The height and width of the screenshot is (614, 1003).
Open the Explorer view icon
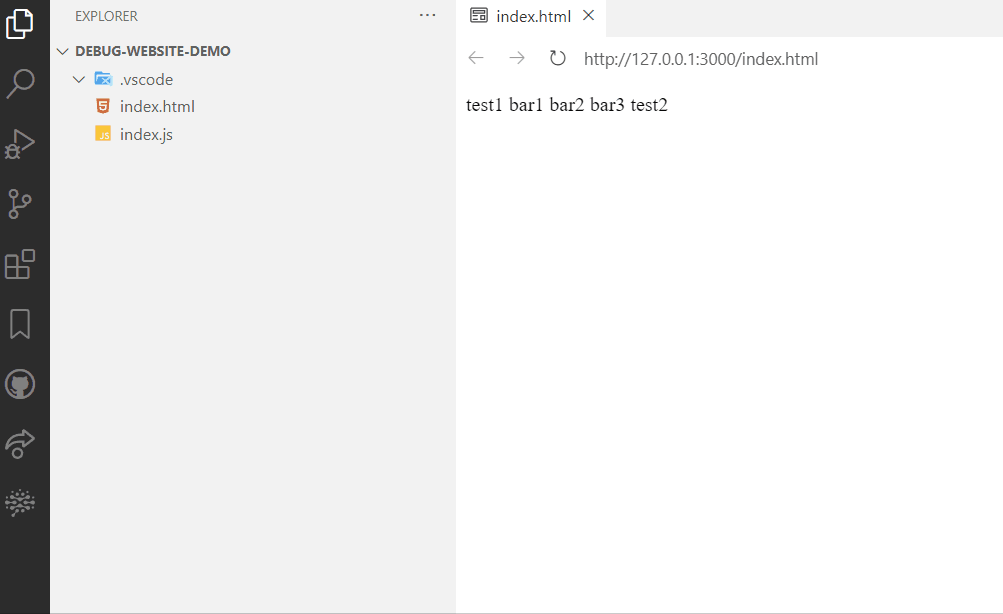(x=20, y=24)
